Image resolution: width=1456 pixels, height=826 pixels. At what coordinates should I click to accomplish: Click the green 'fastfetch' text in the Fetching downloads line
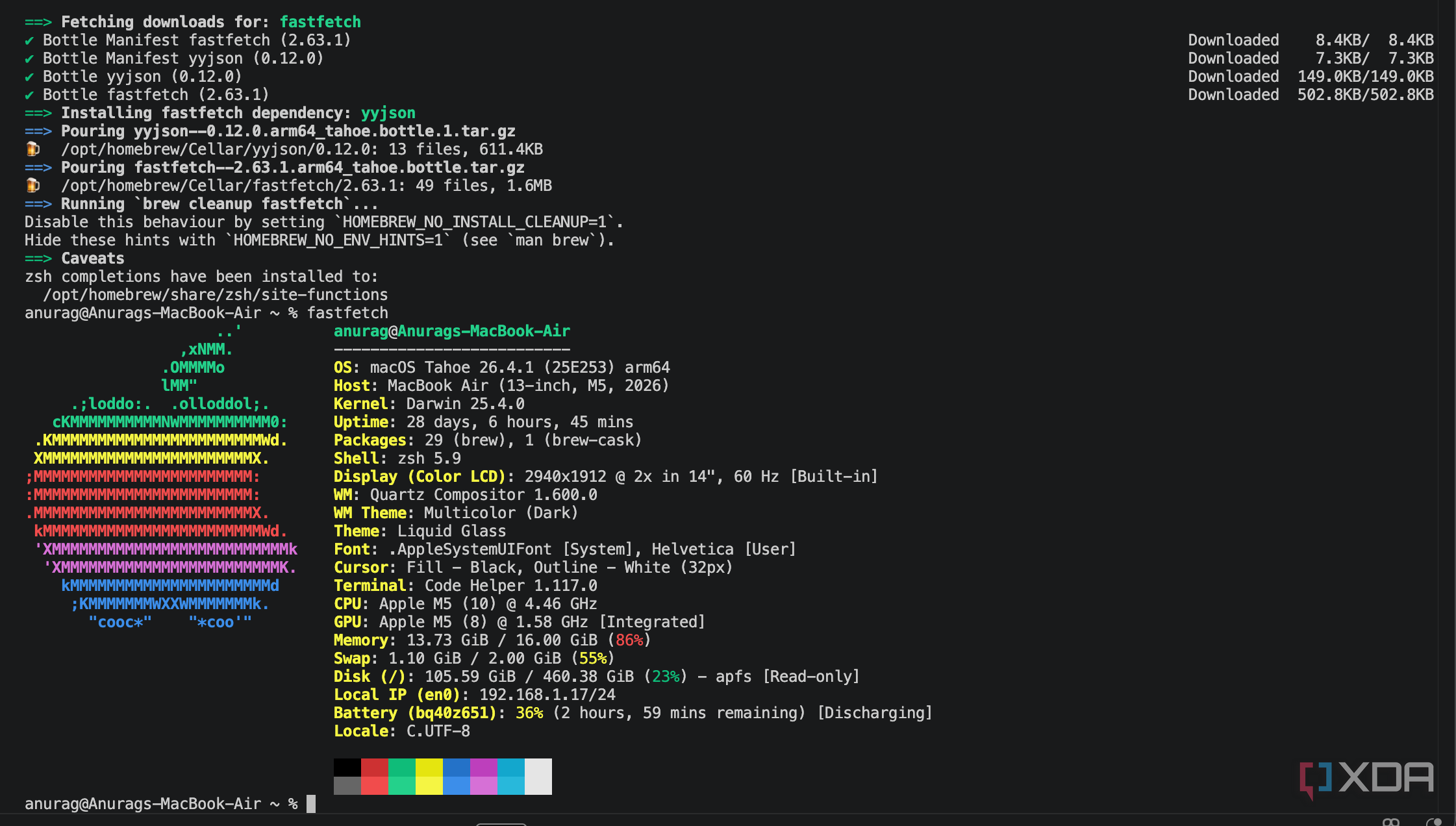(x=320, y=22)
